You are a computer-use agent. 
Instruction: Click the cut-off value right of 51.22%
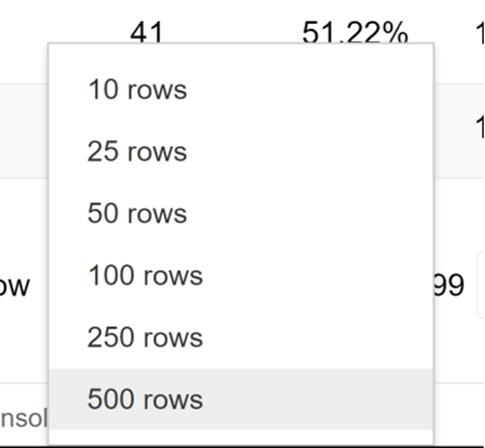481,33
